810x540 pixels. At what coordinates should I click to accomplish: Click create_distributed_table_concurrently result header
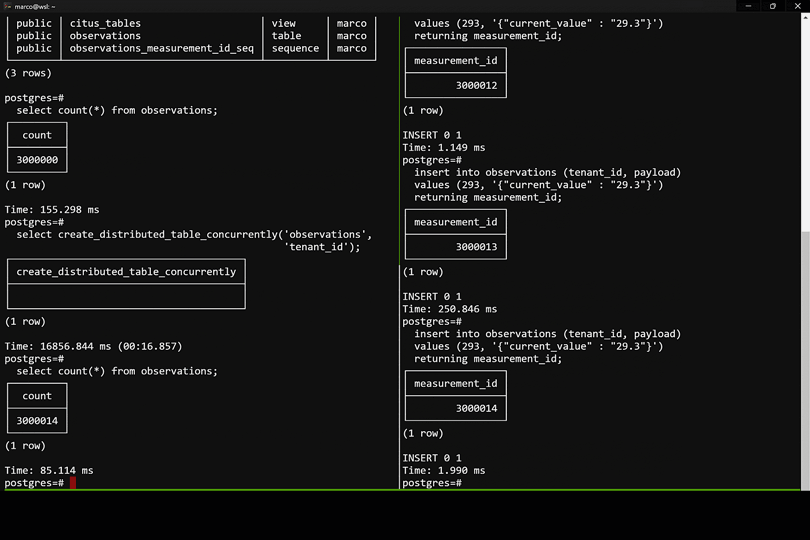pos(126,271)
